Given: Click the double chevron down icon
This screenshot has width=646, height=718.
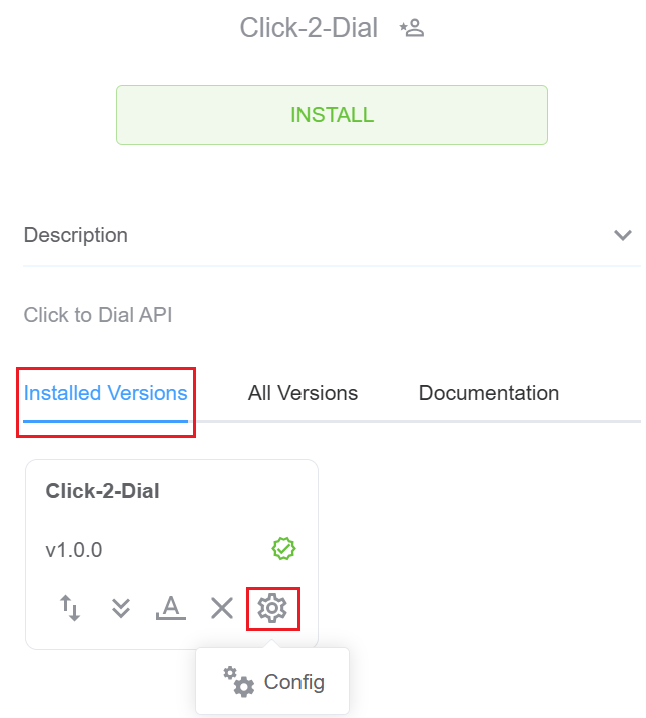Looking at the screenshot, I should tap(121, 607).
